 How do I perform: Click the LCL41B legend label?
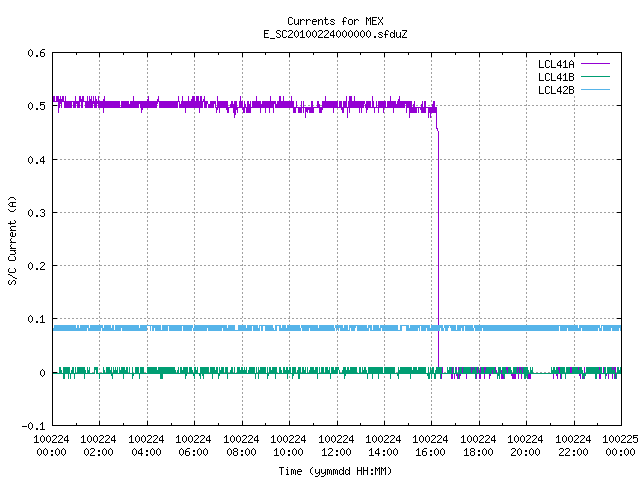pos(556,77)
